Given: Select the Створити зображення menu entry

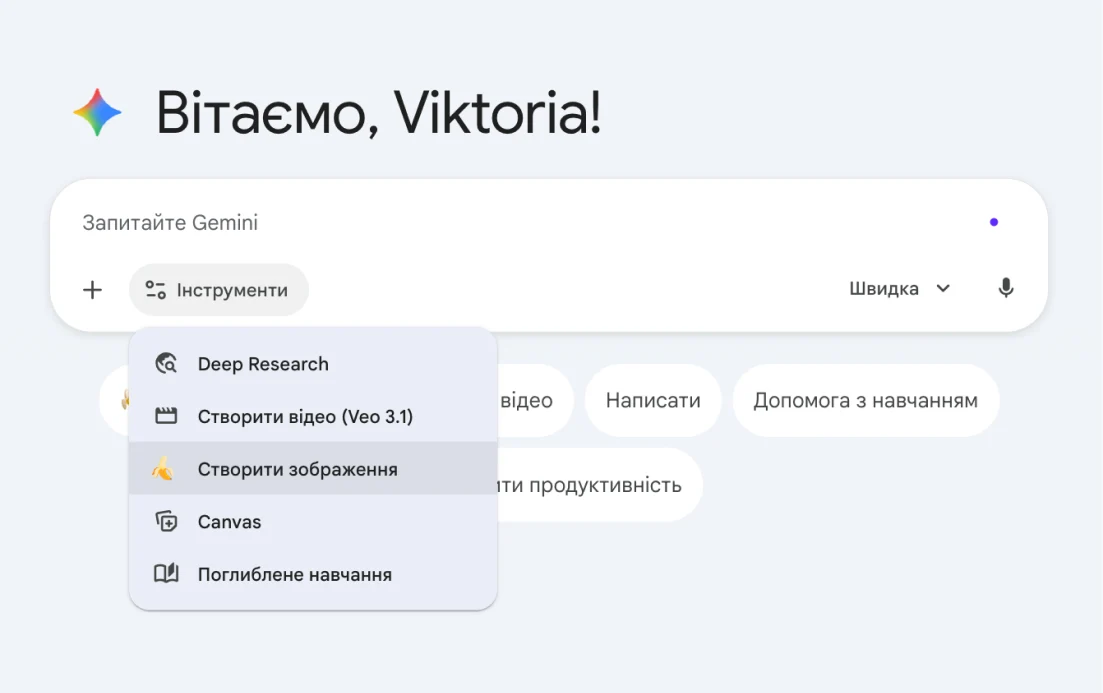Looking at the screenshot, I should tap(297, 469).
